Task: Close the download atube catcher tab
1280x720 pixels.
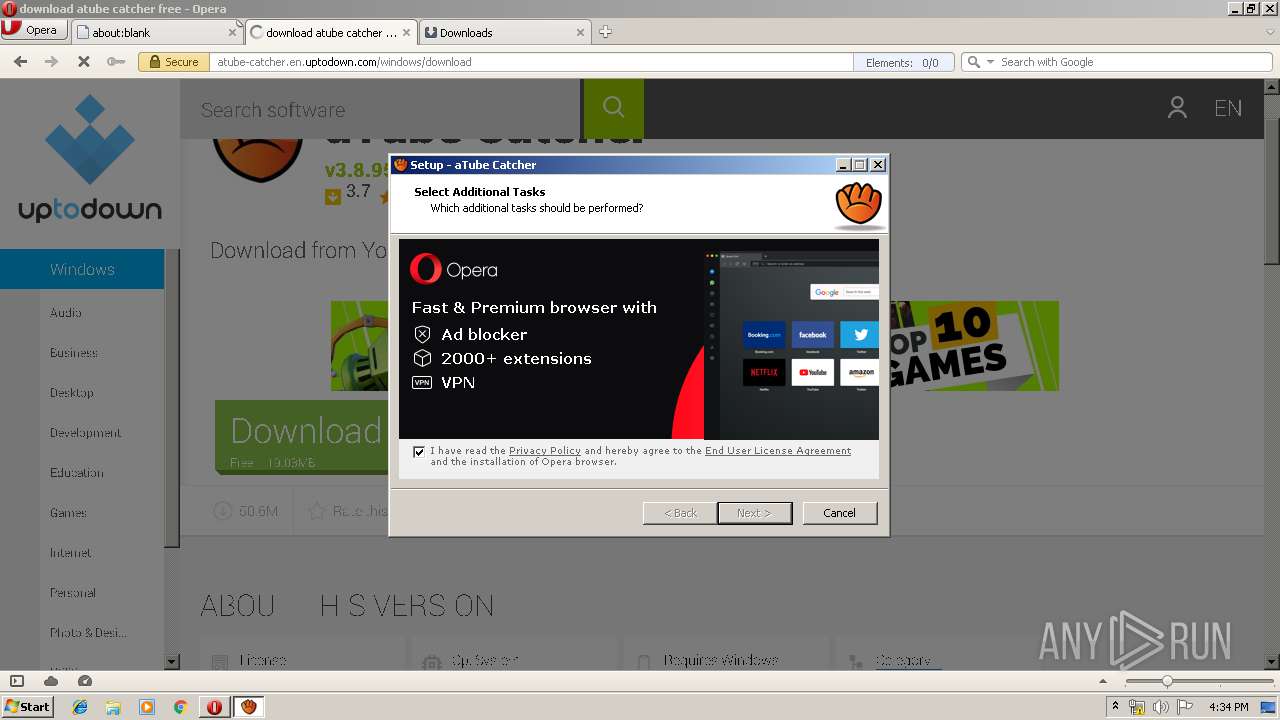Action: coord(406,33)
